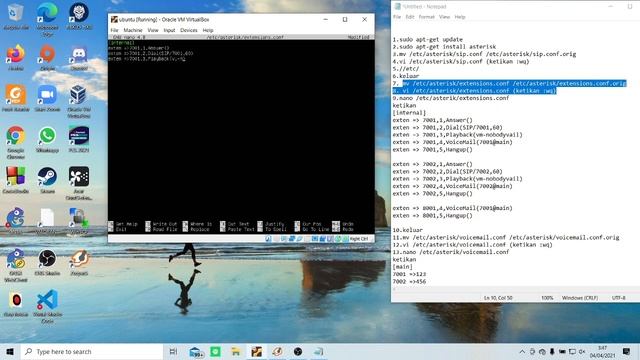Open the Foxit Reader desktop shortcut
This screenshot has height=360, width=640.
pos(16,99)
